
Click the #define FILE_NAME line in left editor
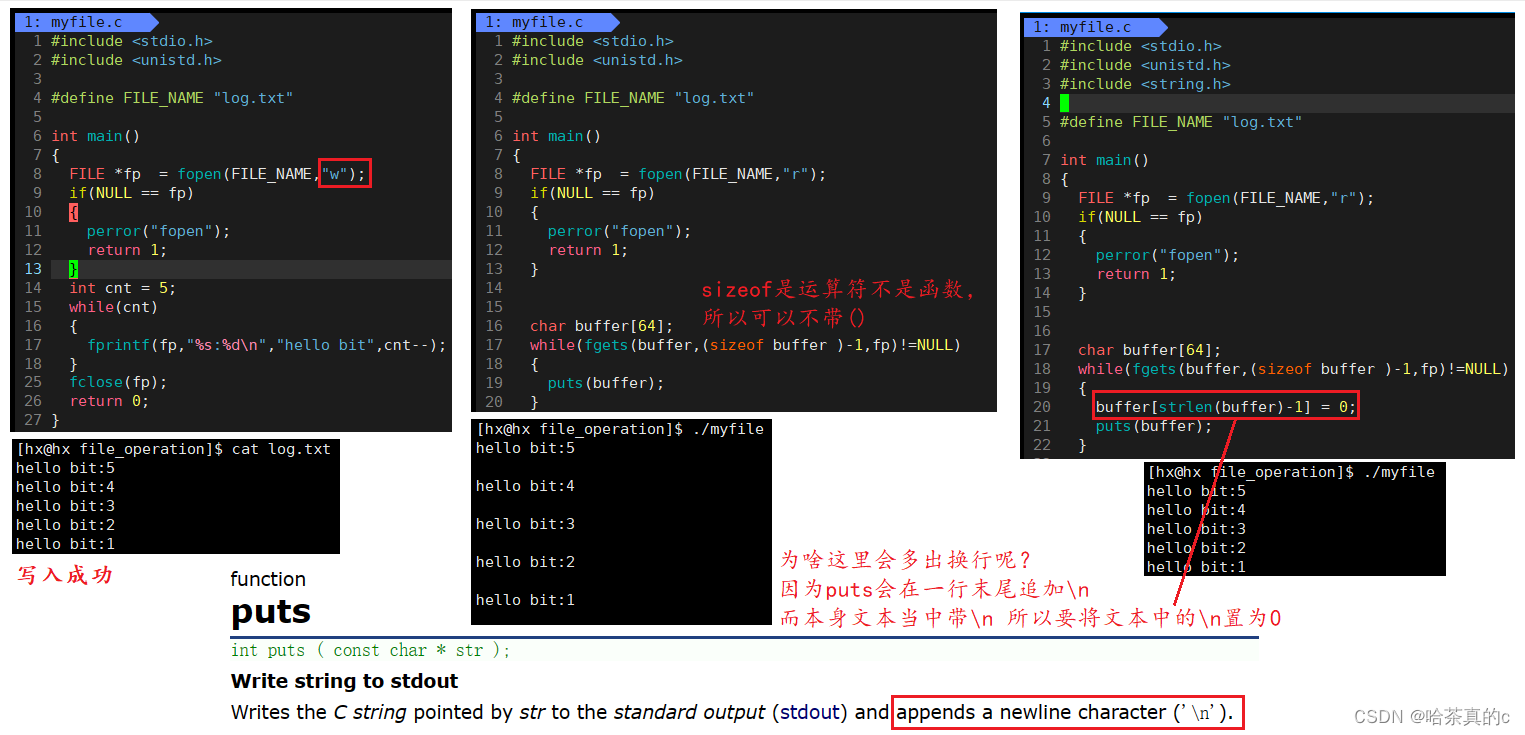pyautogui.click(x=172, y=98)
